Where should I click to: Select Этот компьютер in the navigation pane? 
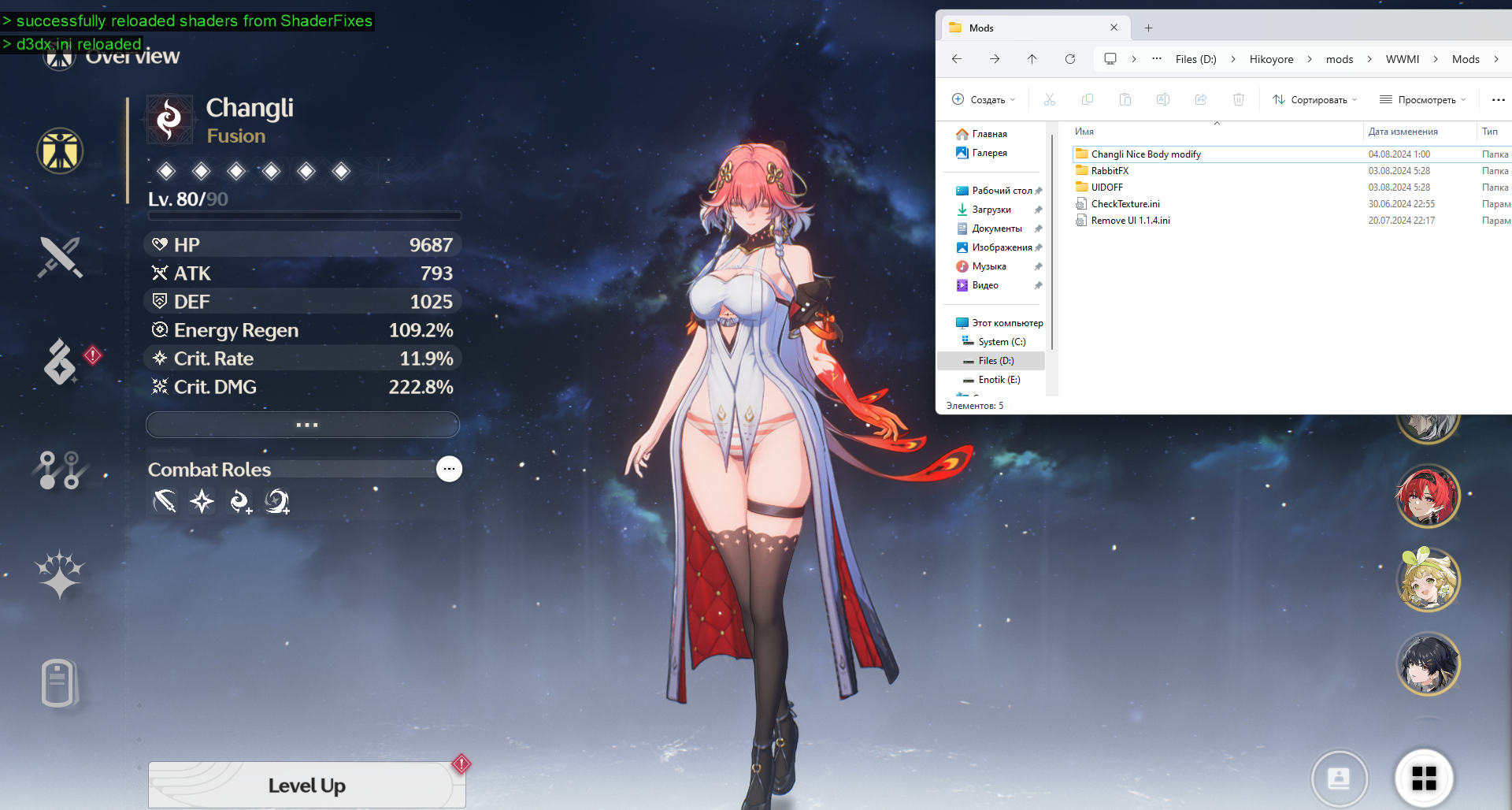(x=999, y=323)
